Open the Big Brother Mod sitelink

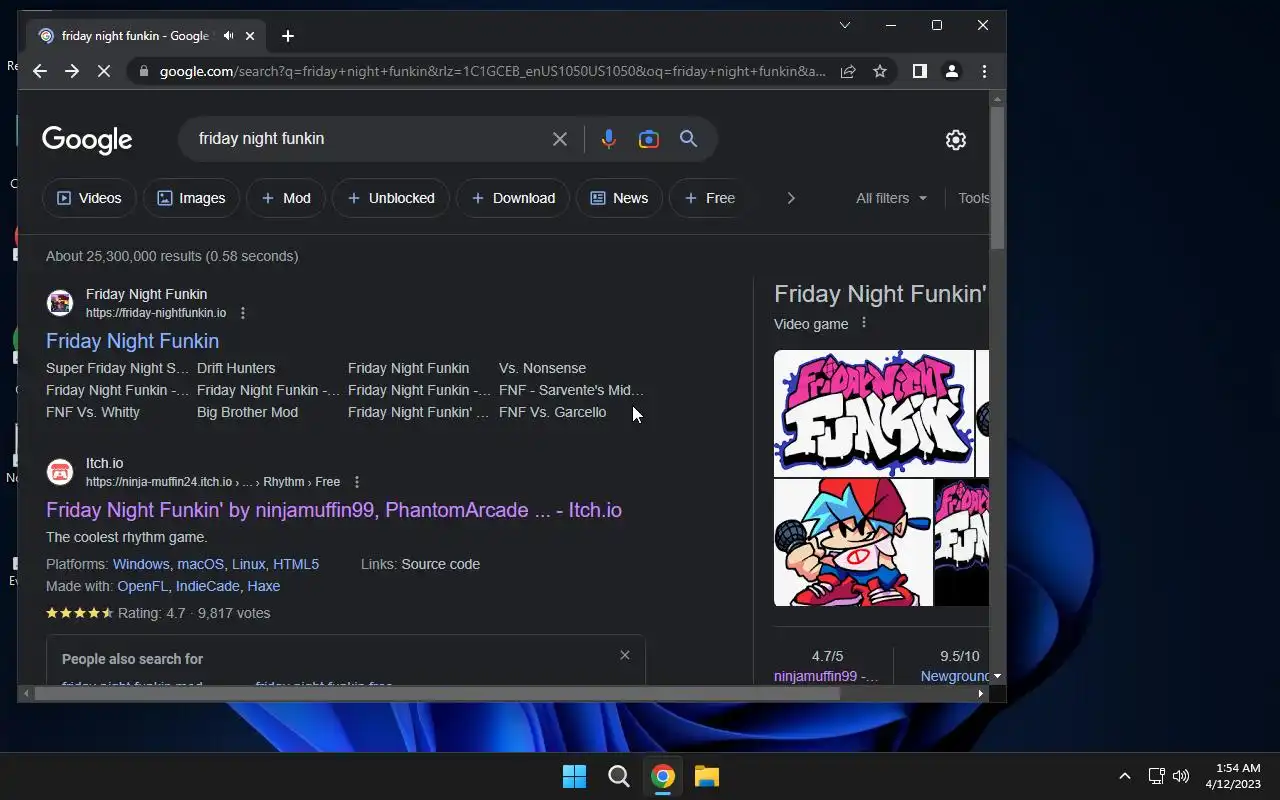(247, 412)
